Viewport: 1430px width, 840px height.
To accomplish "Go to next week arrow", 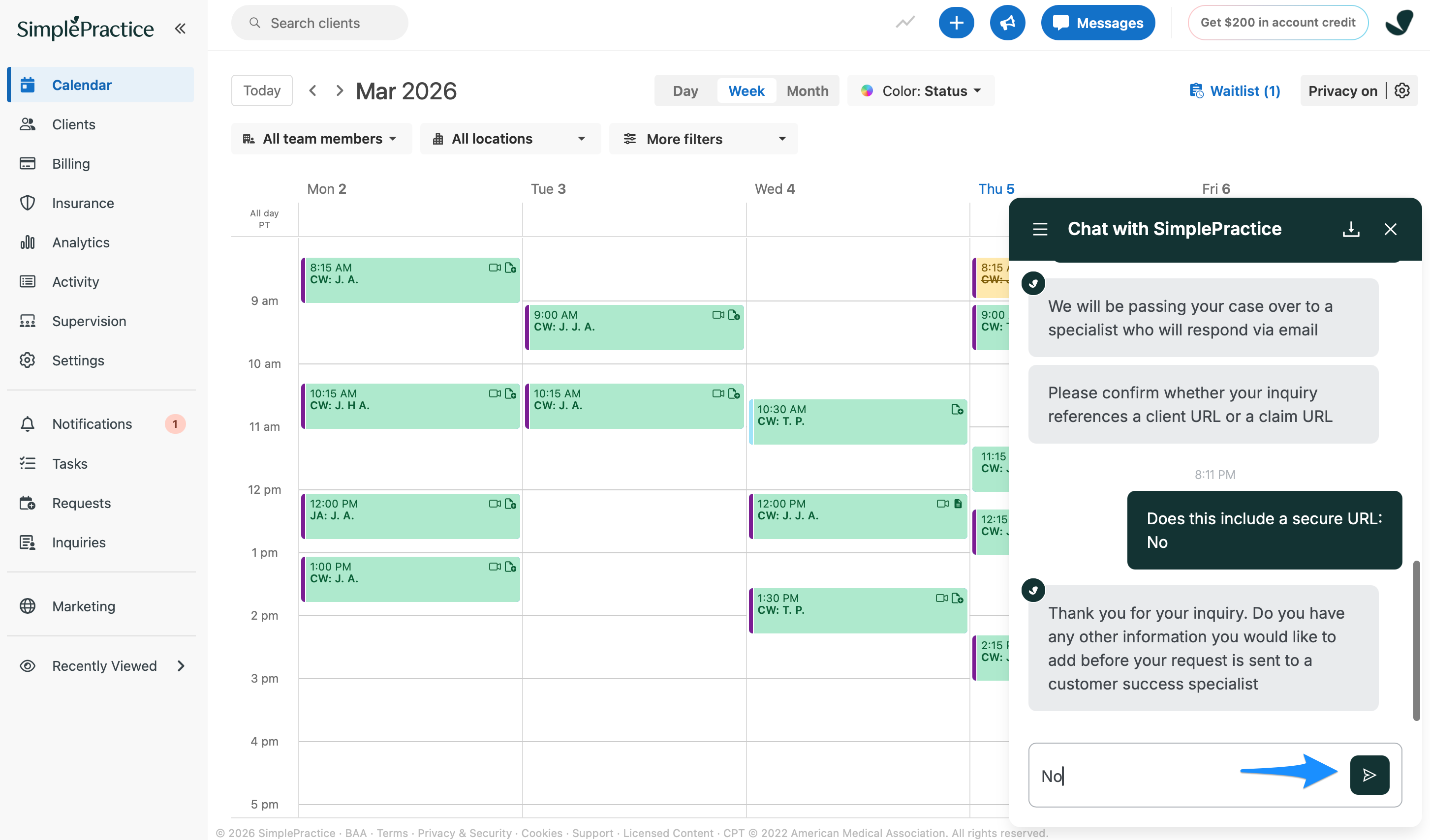I will click(x=340, y=91).
